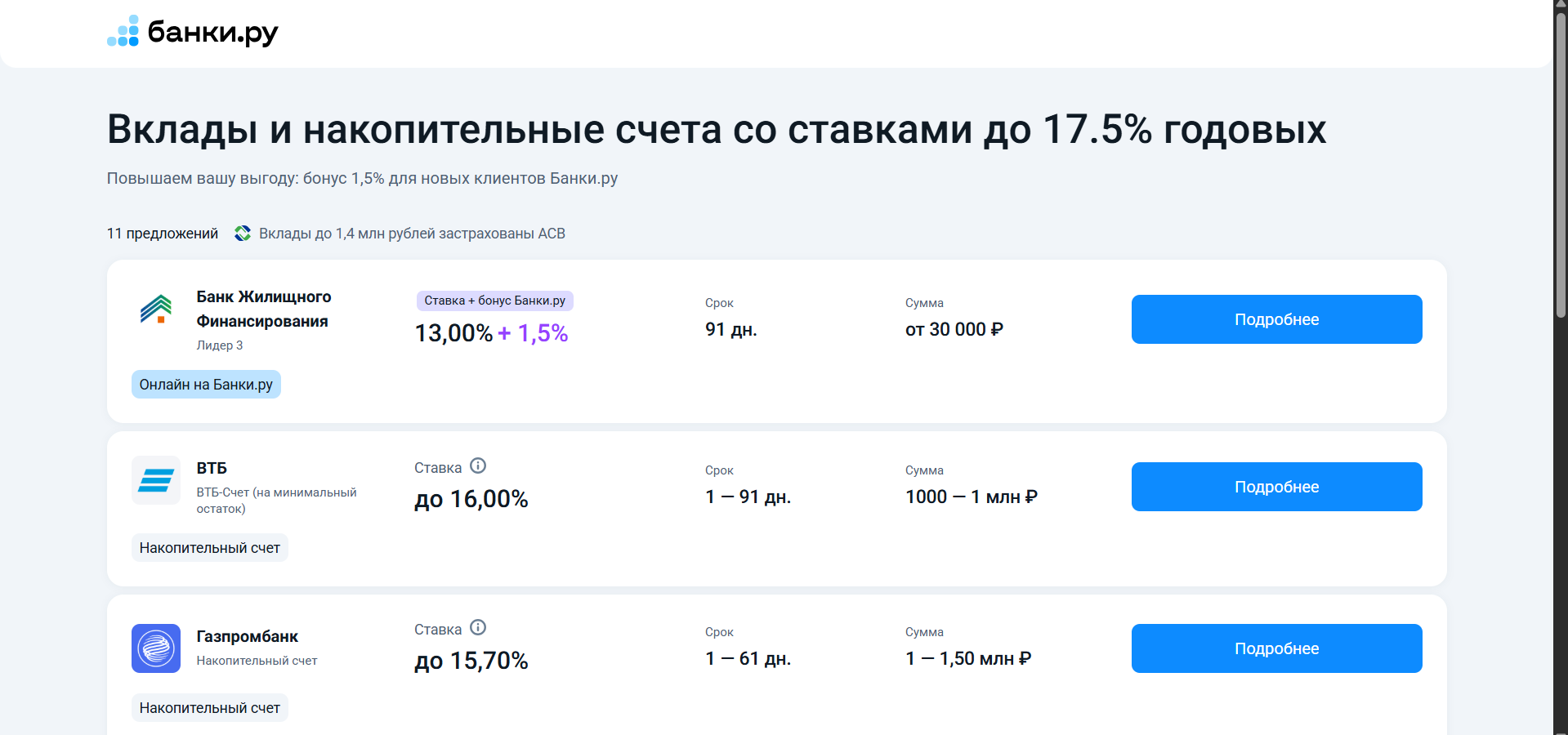Click the Банки.ру logo
Image resolution: width=1568 pixels, height=735 pixels.
193,32
